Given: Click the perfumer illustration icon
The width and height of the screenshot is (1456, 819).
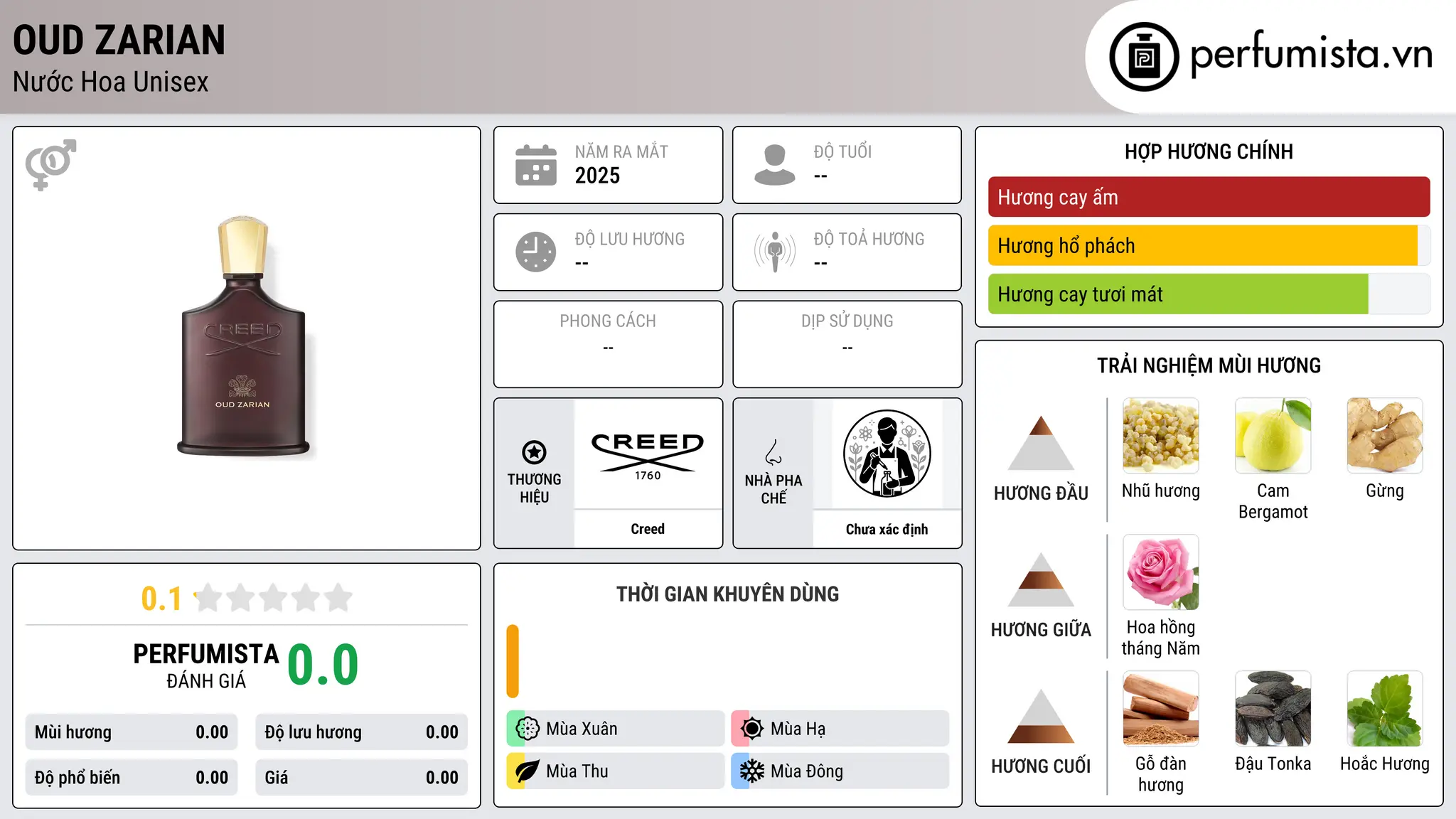Looking at the screenshot, I should pyautogui.click(x=887, y=454).
